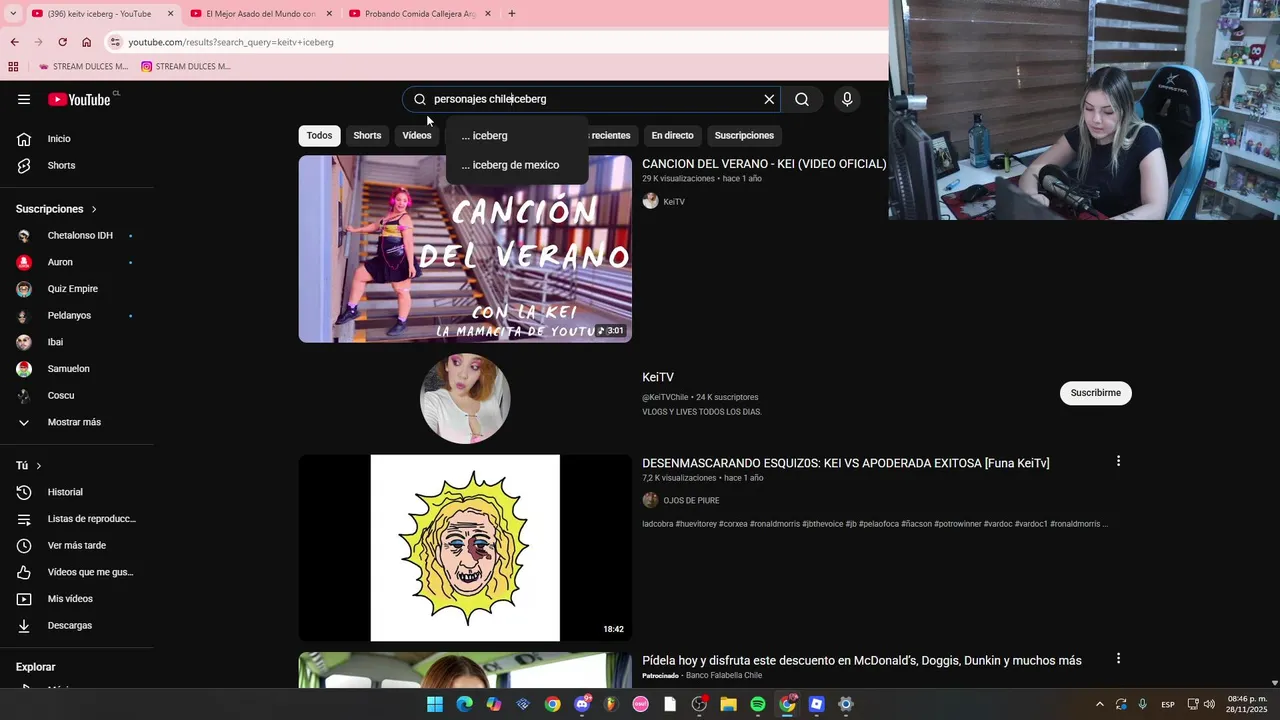Switch to Probando Comida Callejera tab
1280x720 pixels.
(419, 14)
